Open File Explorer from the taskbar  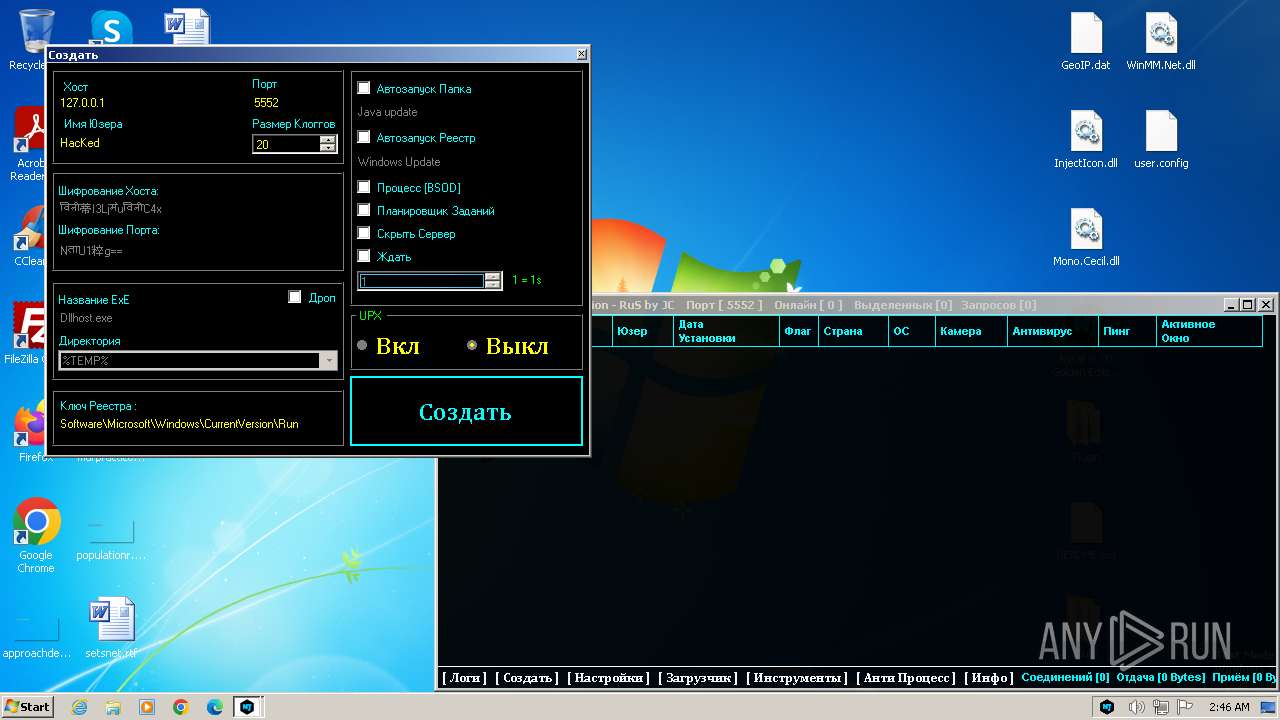click(113, 707)
